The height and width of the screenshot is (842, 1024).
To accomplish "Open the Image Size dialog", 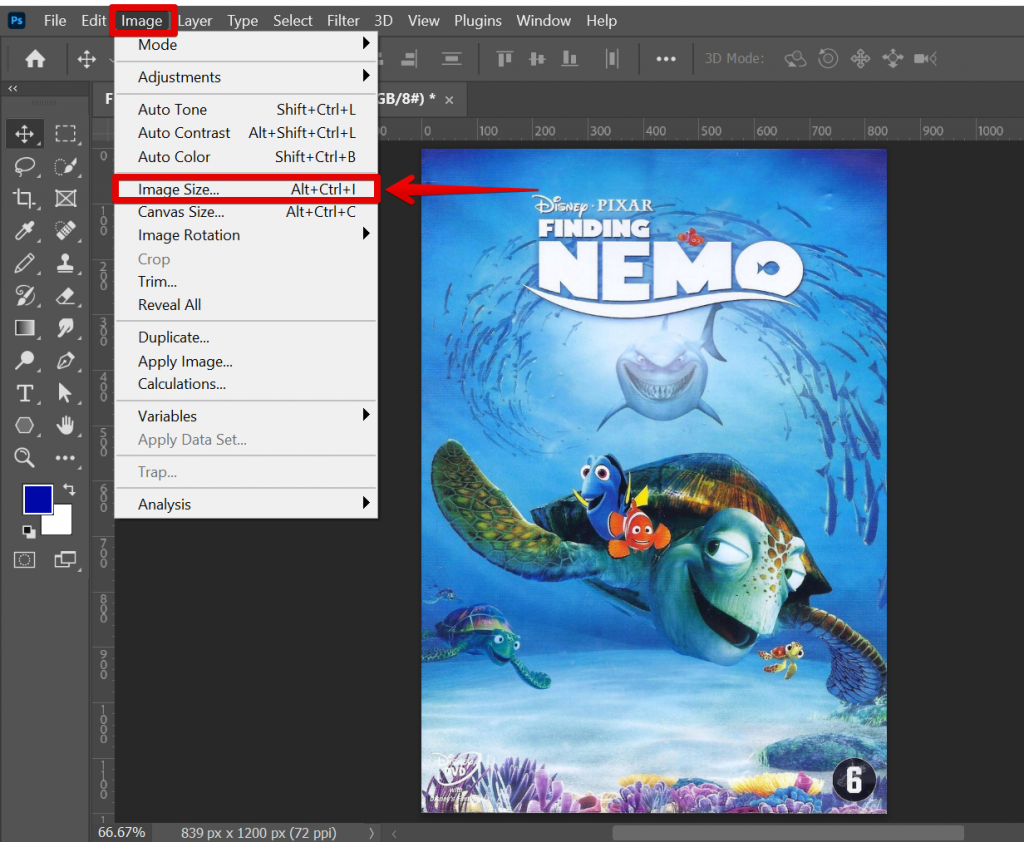I will pyautogui.click(x=176, y=189).
